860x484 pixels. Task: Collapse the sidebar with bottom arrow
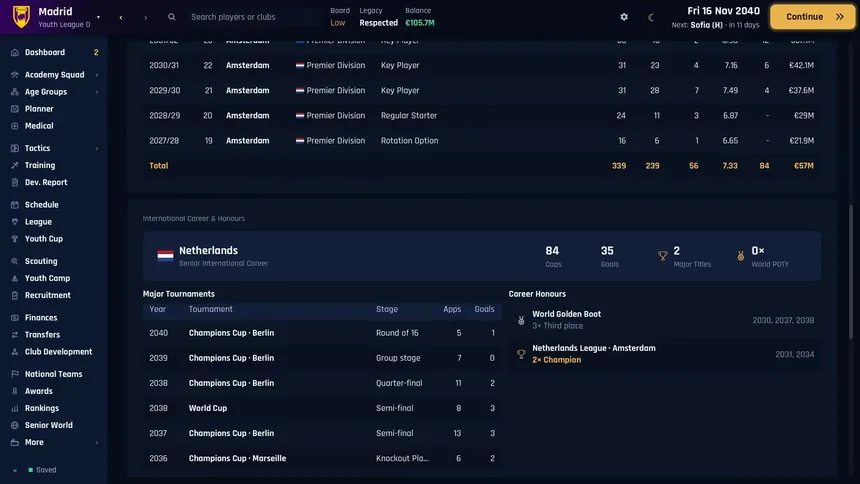click(x=15, y=470)
